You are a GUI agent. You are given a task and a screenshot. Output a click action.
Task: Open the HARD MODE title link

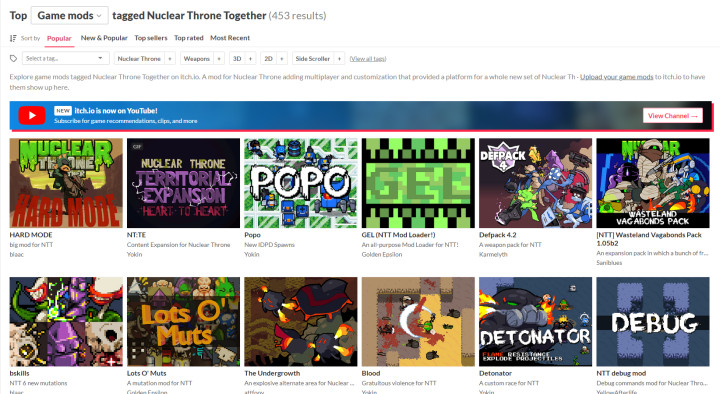tap(31, 235)
